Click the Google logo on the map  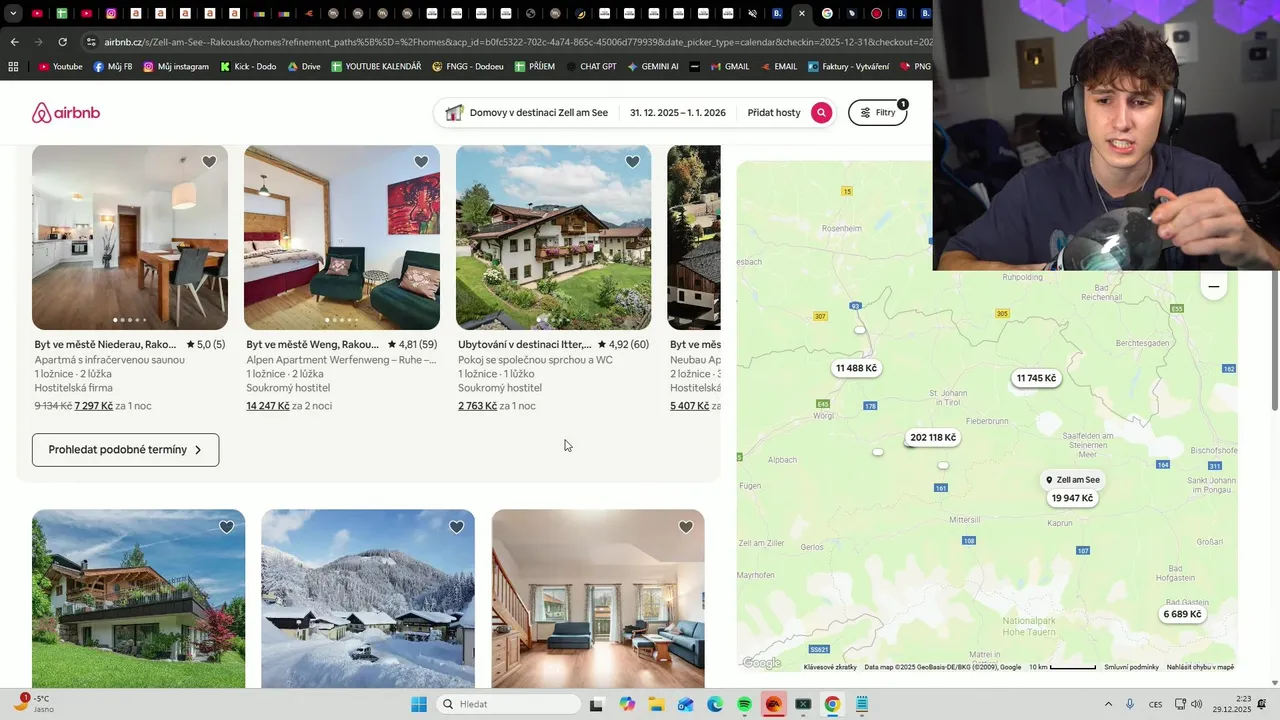[761, 663]
